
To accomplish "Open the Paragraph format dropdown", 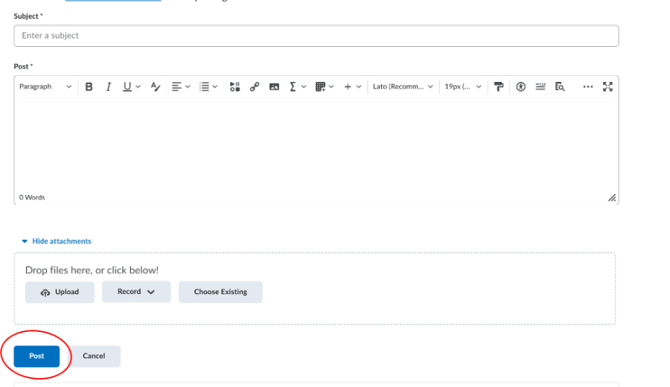I will tap(45, 87).
